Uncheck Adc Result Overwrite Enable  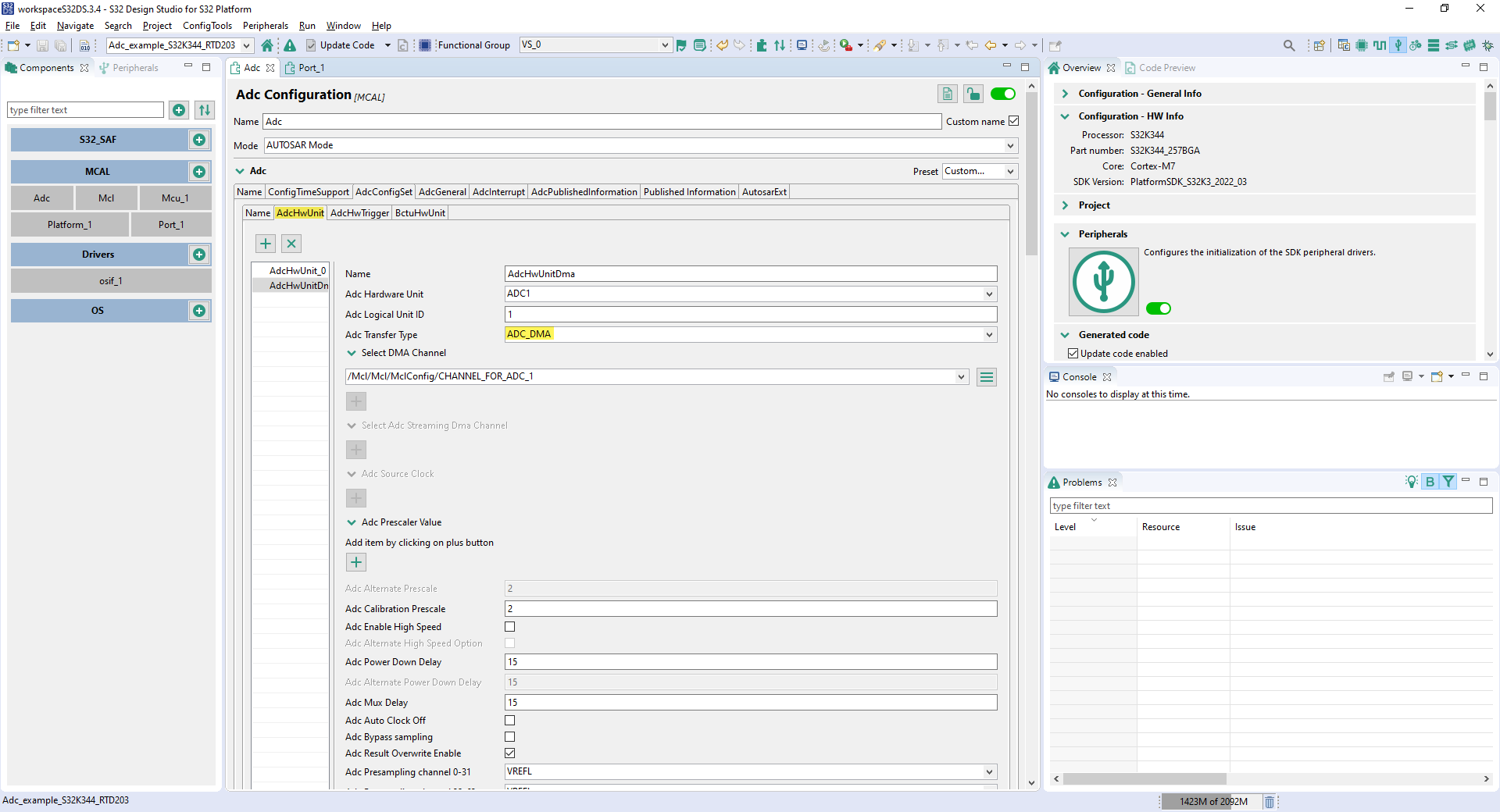pos(510,753)
